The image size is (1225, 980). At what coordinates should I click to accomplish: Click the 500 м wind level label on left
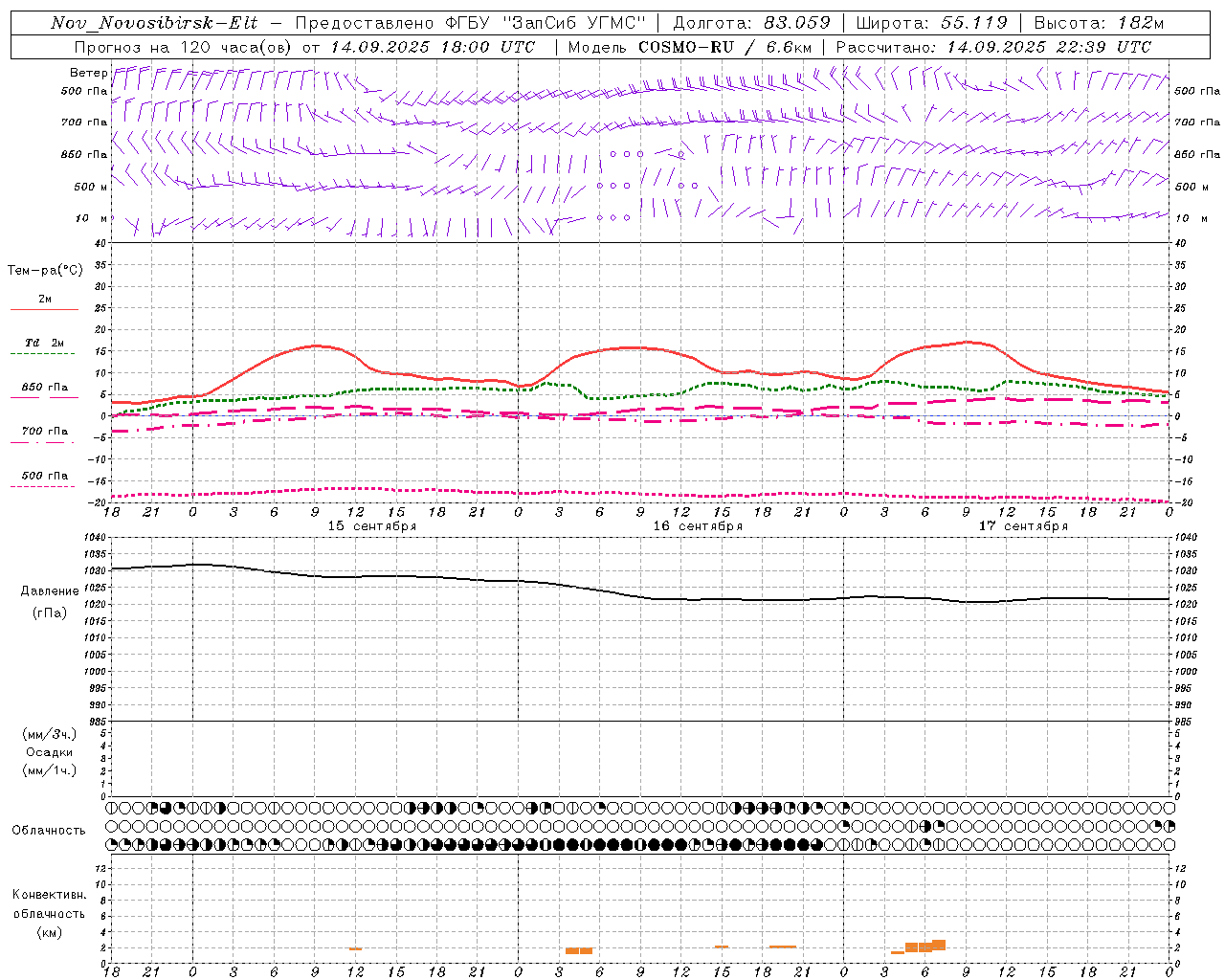(x=91, y=187)
